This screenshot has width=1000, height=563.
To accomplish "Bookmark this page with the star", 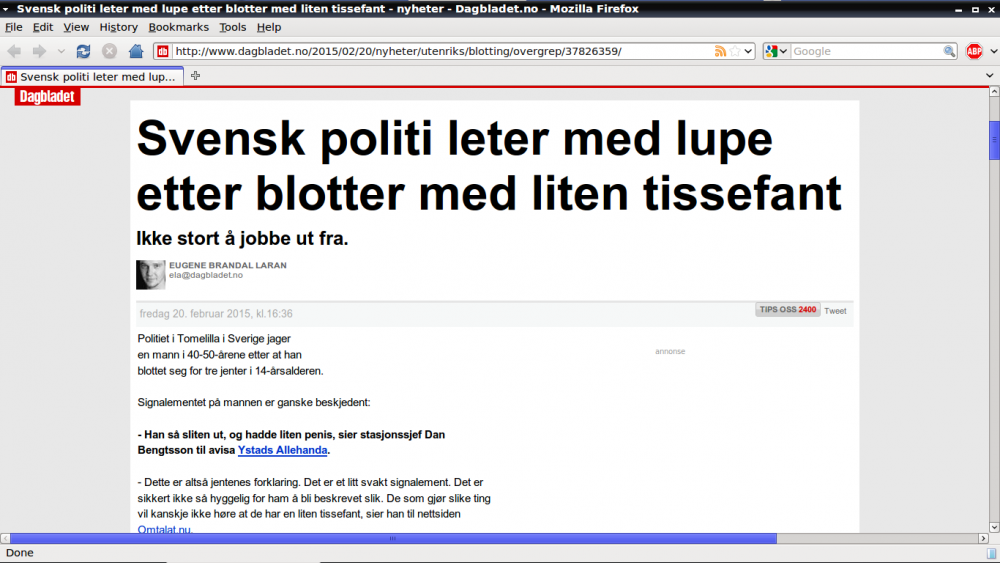I will pos(735,51).
